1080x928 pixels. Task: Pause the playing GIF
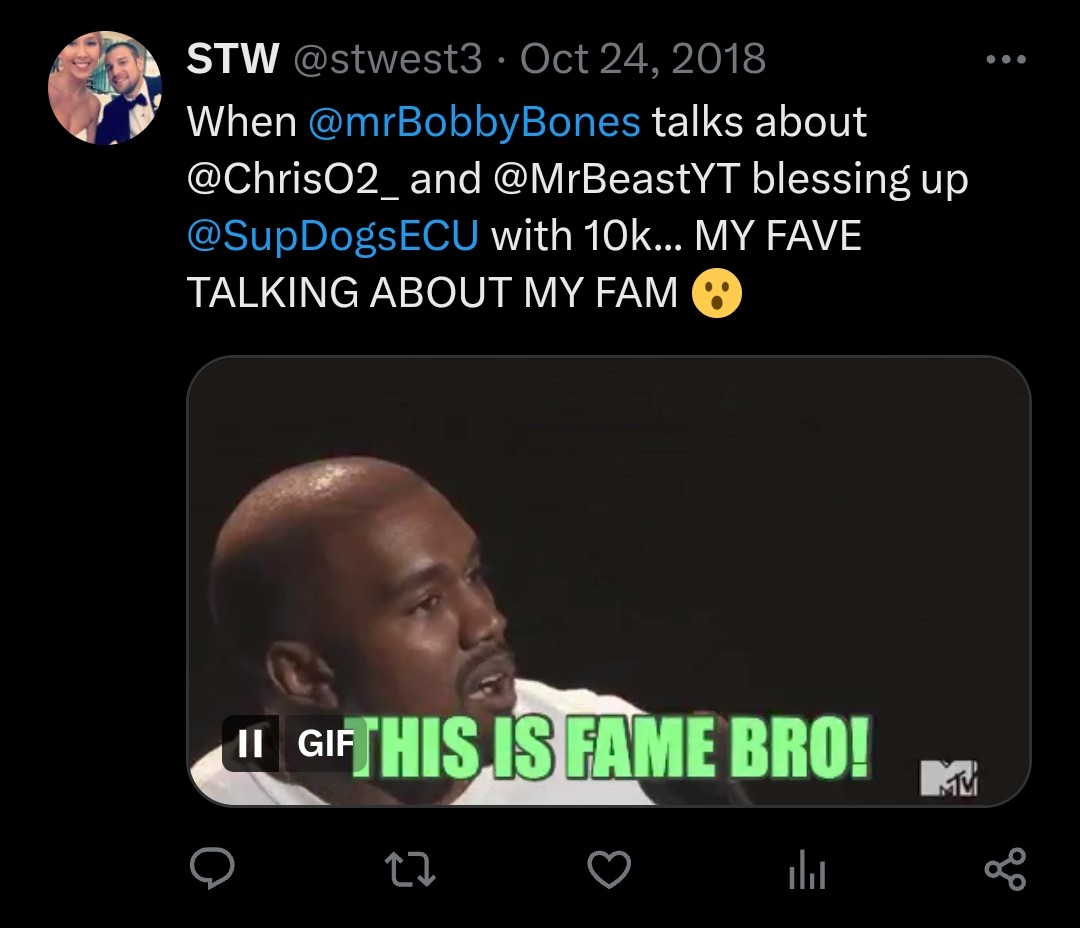tap(250, 743)
